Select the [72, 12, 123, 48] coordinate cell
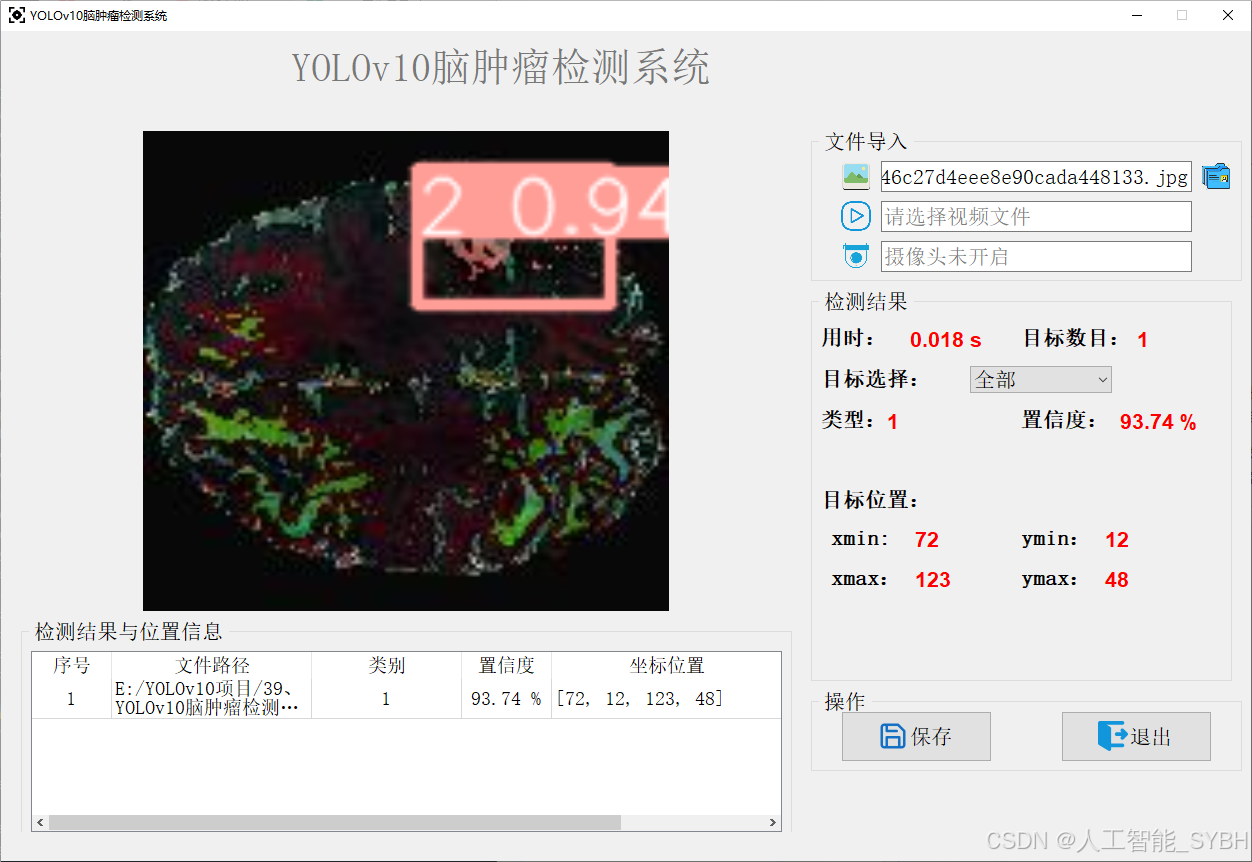This screenshot has width=1252, height=862. pos(666,699)
